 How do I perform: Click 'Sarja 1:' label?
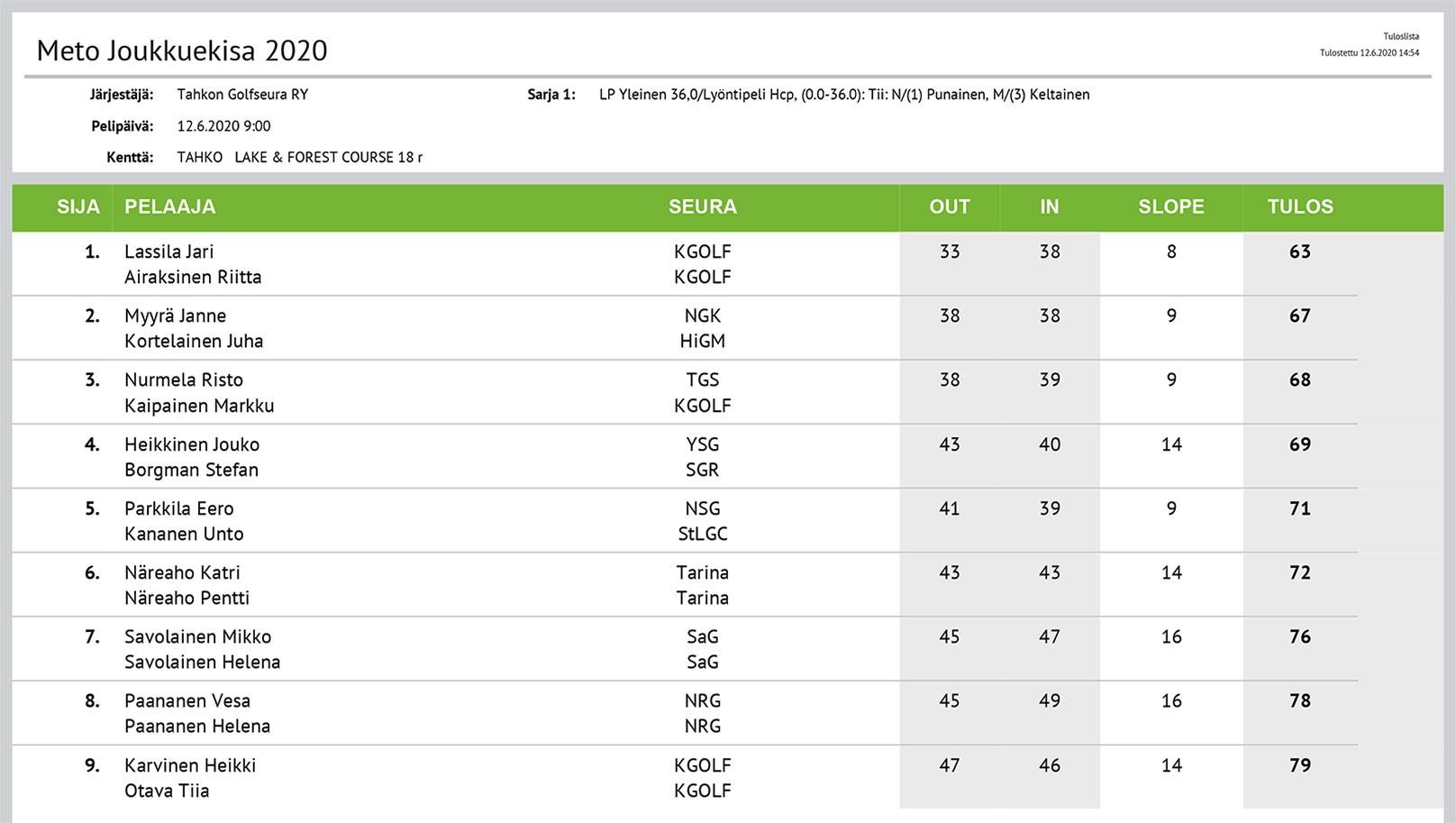coord(551,95)
